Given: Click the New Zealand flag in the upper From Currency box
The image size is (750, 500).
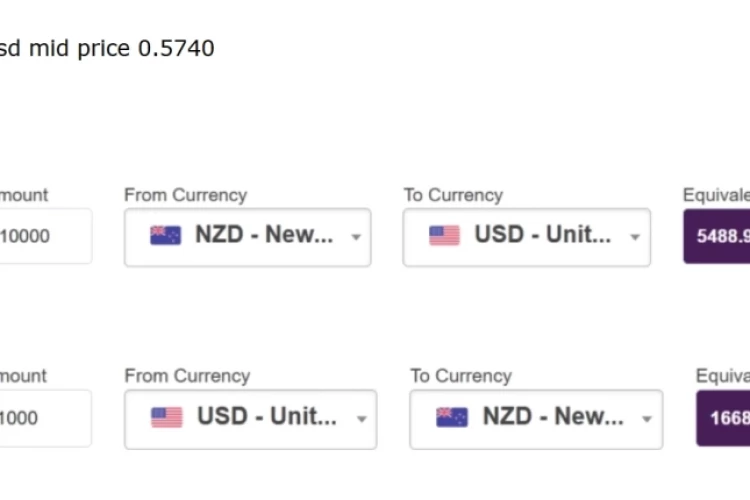Looking at the screenshot, I should point(165,235).
